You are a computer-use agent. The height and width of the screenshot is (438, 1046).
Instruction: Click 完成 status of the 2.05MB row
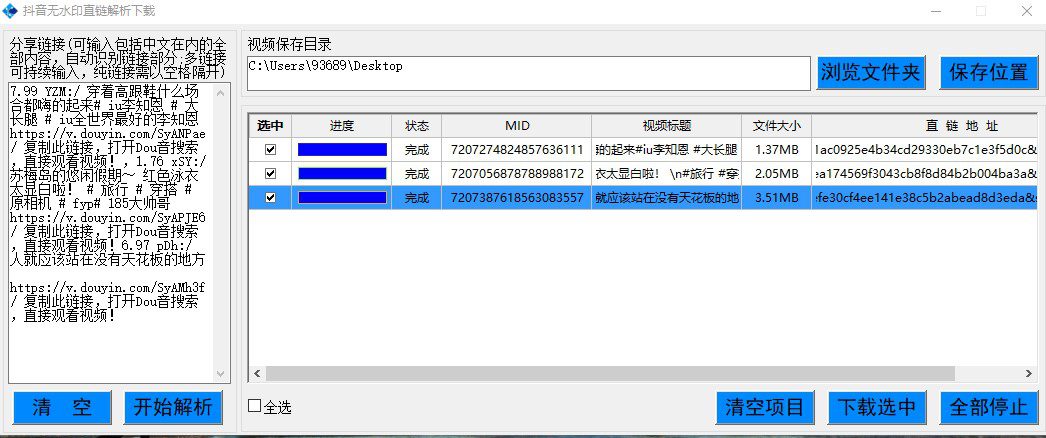pyautogui.click(x=416, y=174)
